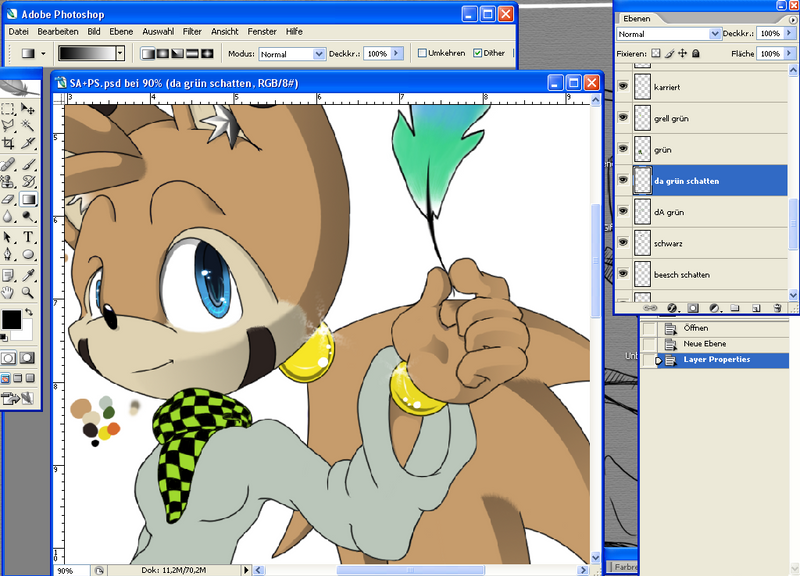Open the Fenster menu
The height and width of the screenshot is (576, 800).
click(262, 32)
